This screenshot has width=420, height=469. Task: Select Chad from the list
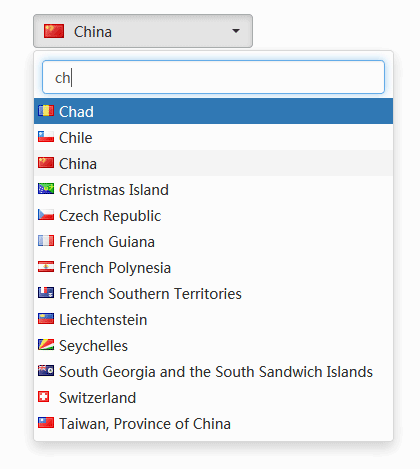[x=213, y=111]
